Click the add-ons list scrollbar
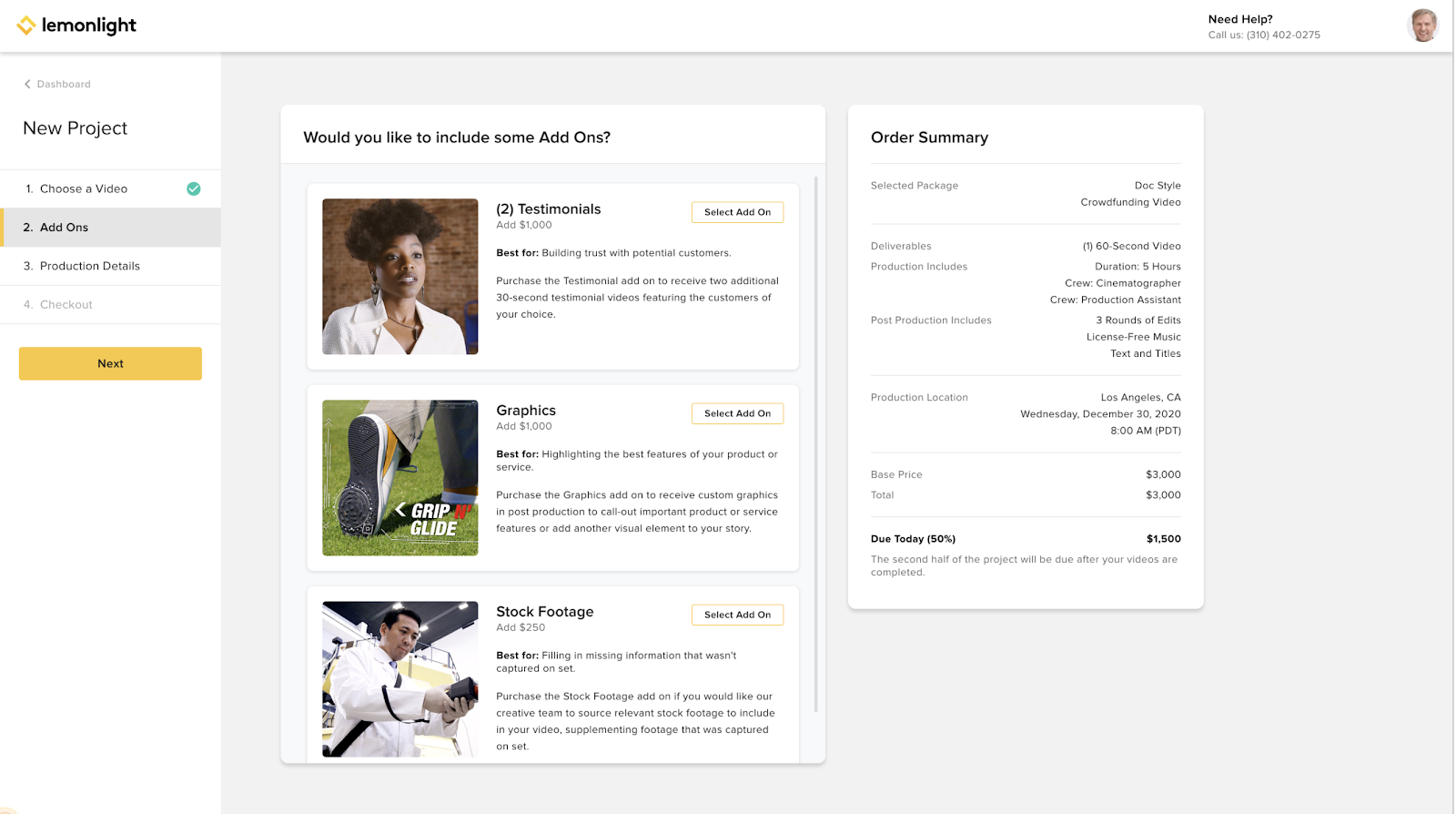The width and height of the screenshot is (1456, 814). pos(816,444)
